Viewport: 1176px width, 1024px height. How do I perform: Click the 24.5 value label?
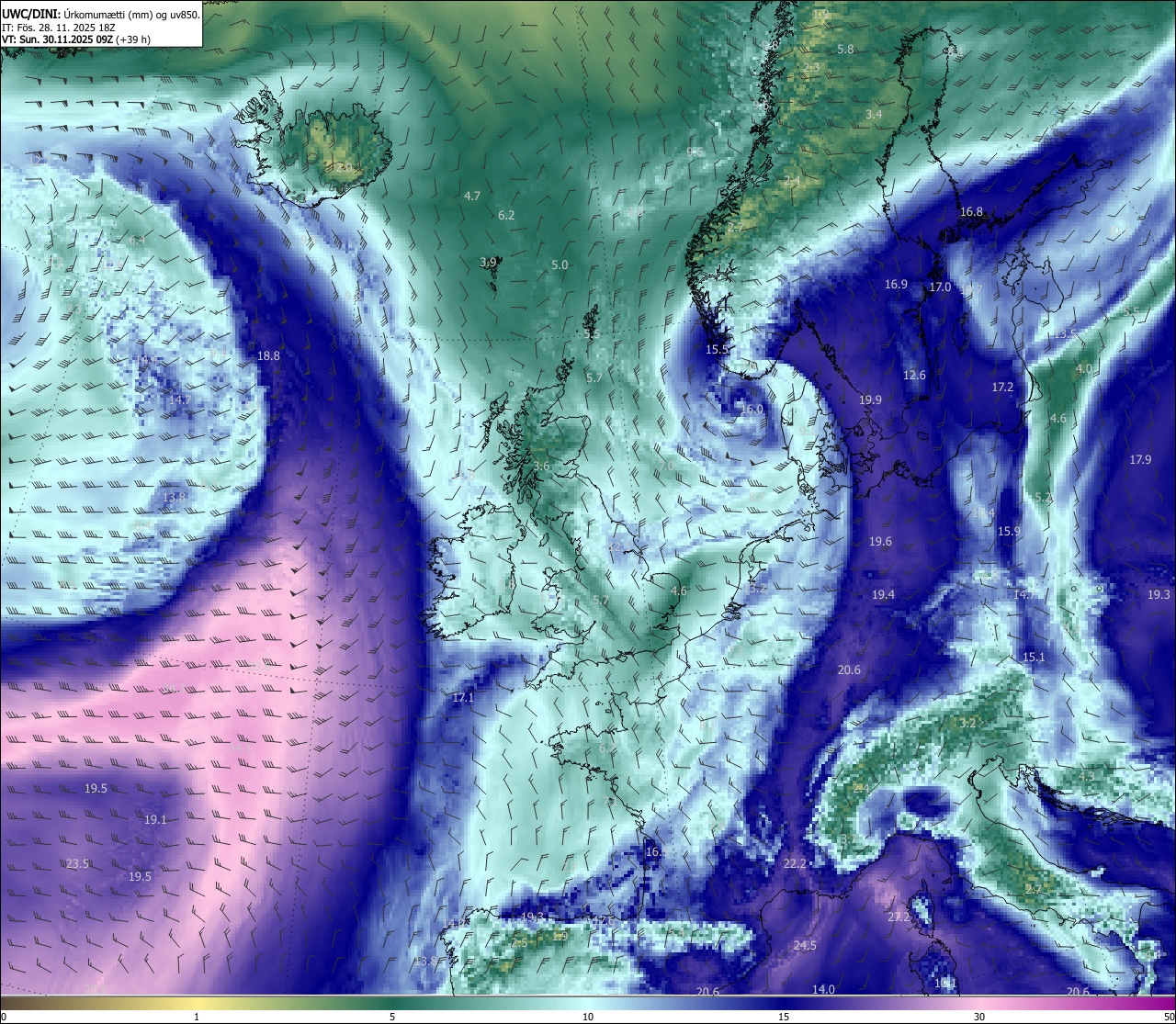805,945
